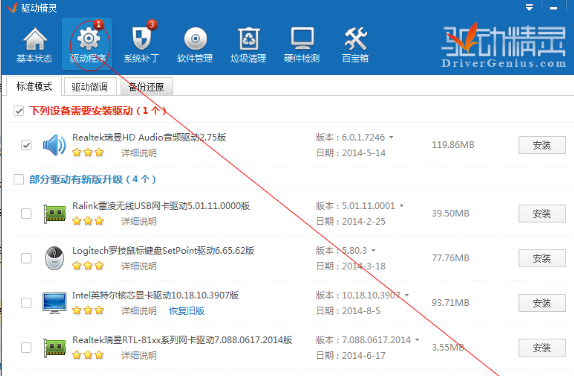Viewport: 574px width, 376px height.
Task: Click star rating of Logitech SetPoint driver
Action: (88, 266)
